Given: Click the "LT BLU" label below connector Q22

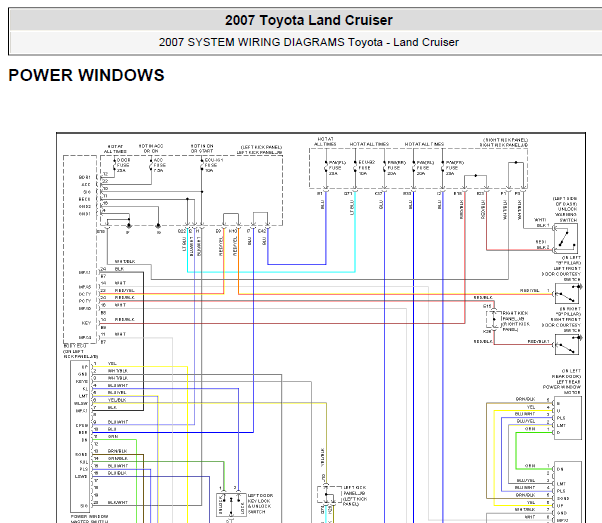Looking at the screenshot, I should coord(184,244).
